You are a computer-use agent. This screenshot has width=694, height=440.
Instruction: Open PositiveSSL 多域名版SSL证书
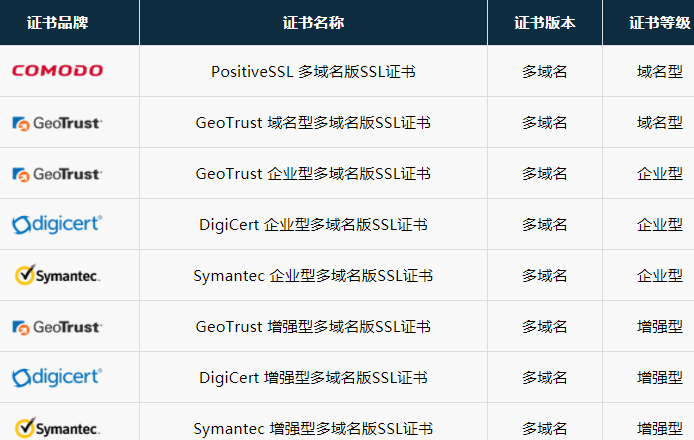313,71
